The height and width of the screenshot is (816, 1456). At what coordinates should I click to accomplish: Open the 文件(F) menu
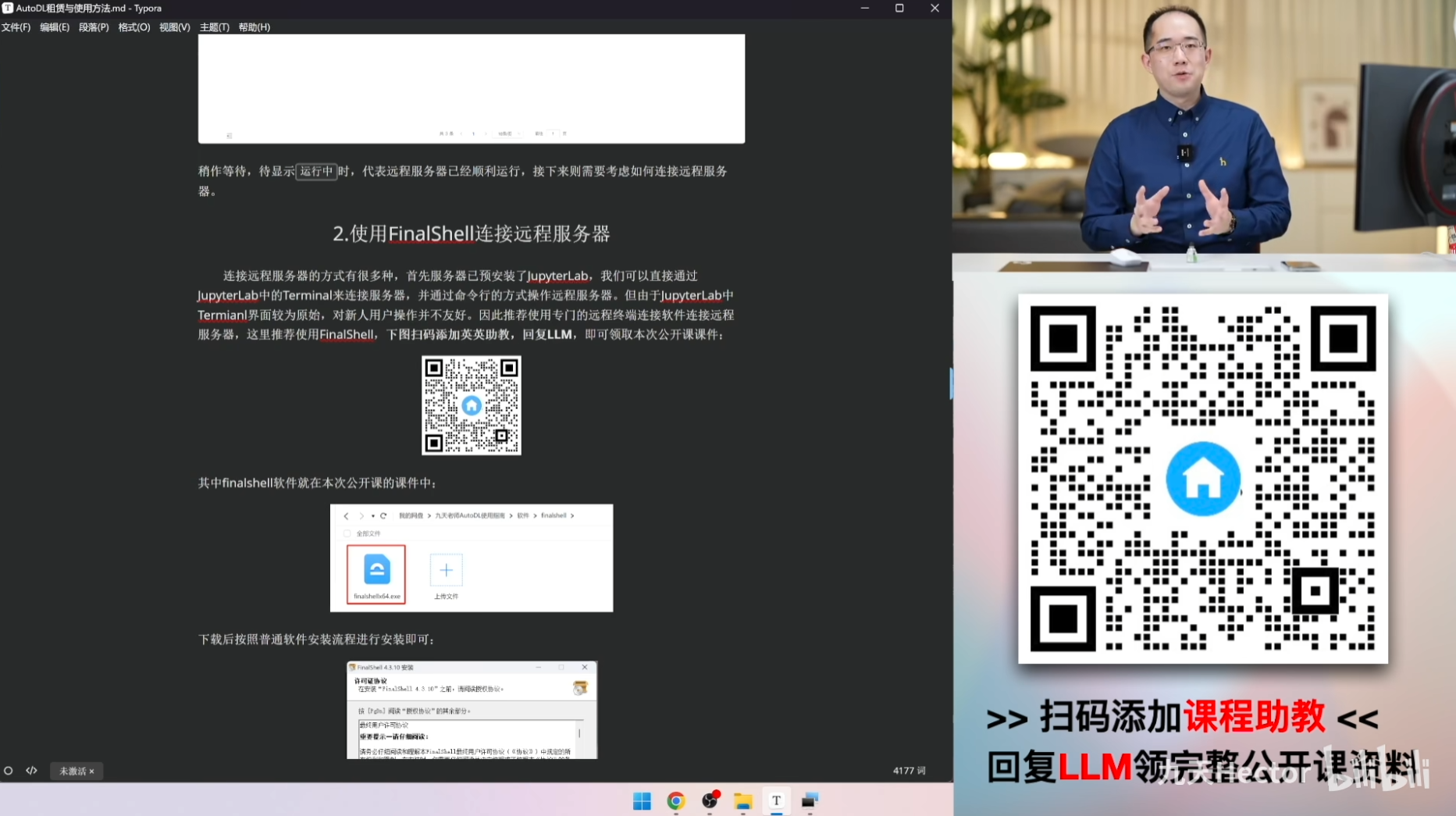pyautogui.click(x=16, y=27)
